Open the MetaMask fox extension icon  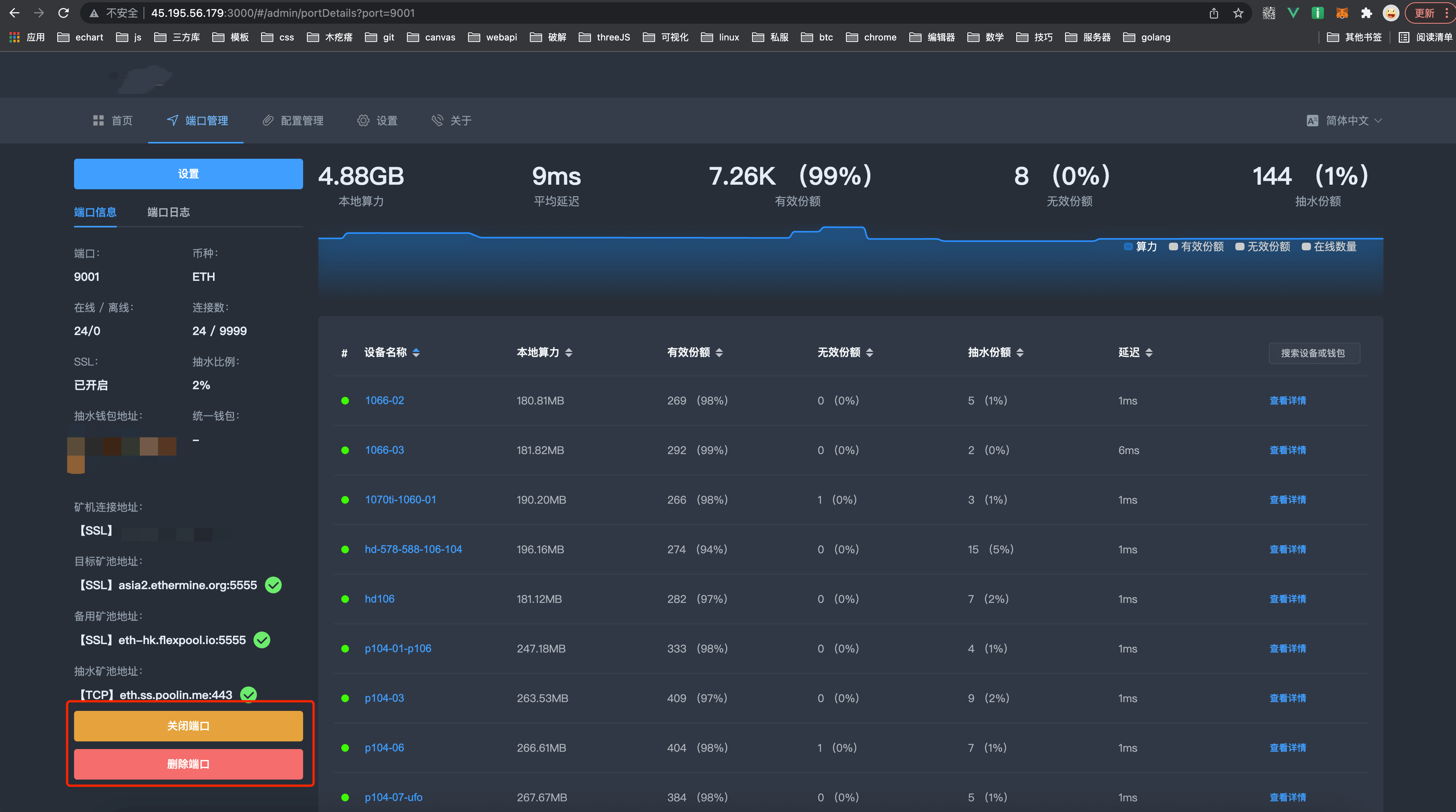pos(1342,13)
